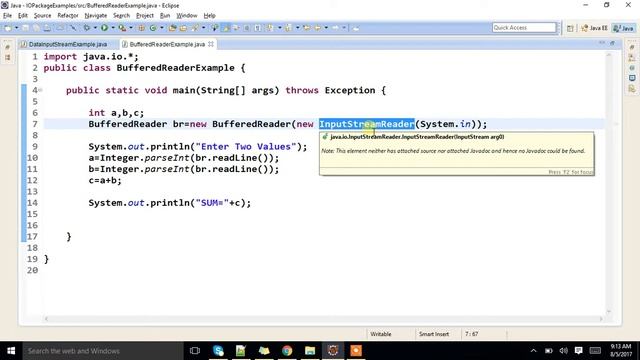The image size is (640, 360).
Task: Open the Project menu
Action: point(144,16)
